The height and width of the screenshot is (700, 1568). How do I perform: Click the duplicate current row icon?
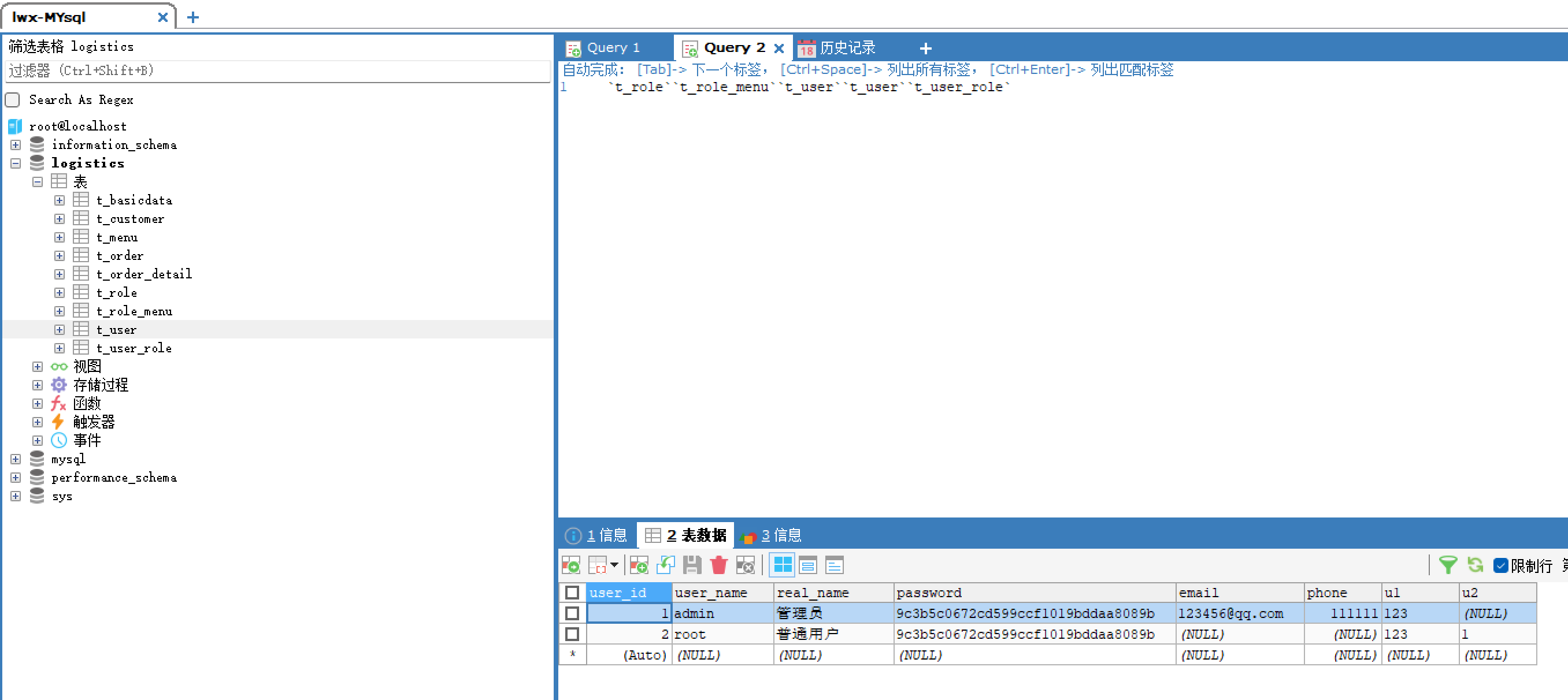coord(665,565)
